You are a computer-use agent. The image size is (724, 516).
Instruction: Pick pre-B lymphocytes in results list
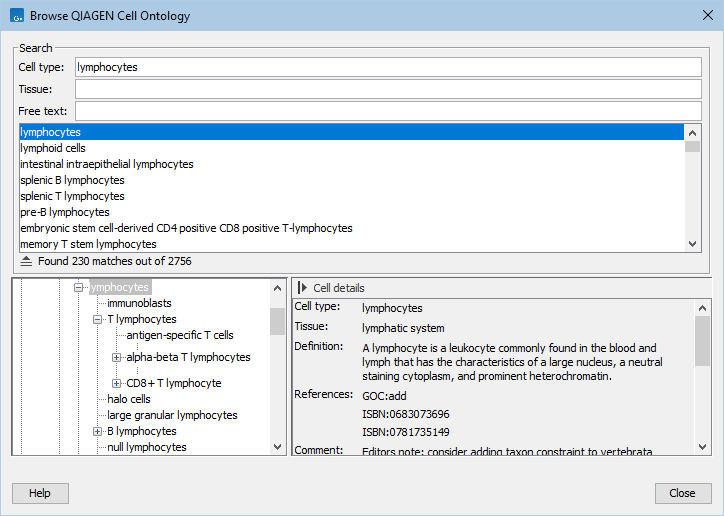coord(64,212)
